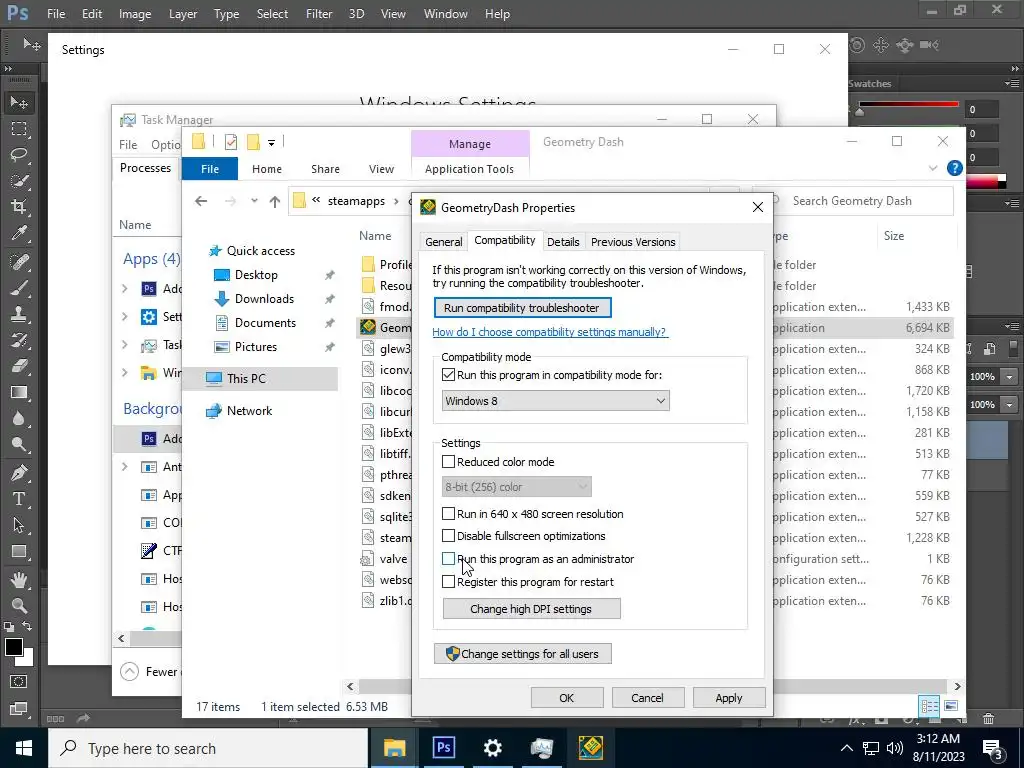This screenshot has width=1024, height=768.
Task: Select the Blur tool
Action: click(x=19, y=419)
